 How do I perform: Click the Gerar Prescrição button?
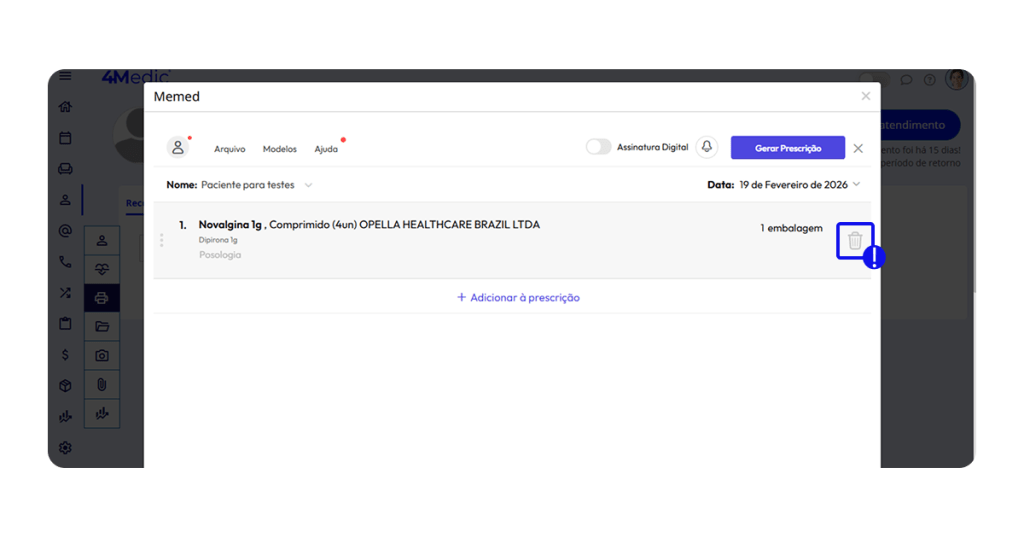pos(787,148)
